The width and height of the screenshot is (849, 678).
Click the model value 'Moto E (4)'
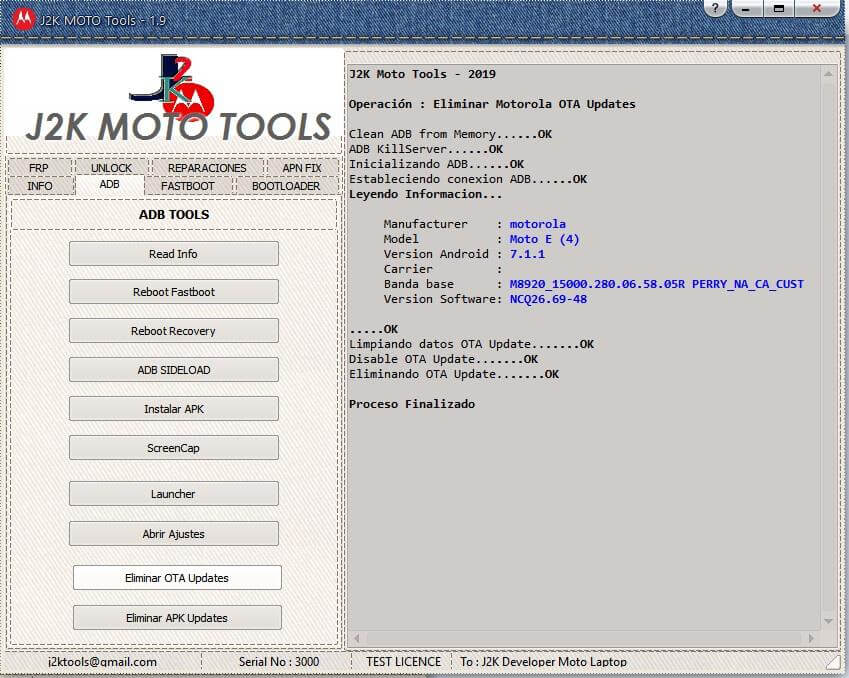pos(545,239)
